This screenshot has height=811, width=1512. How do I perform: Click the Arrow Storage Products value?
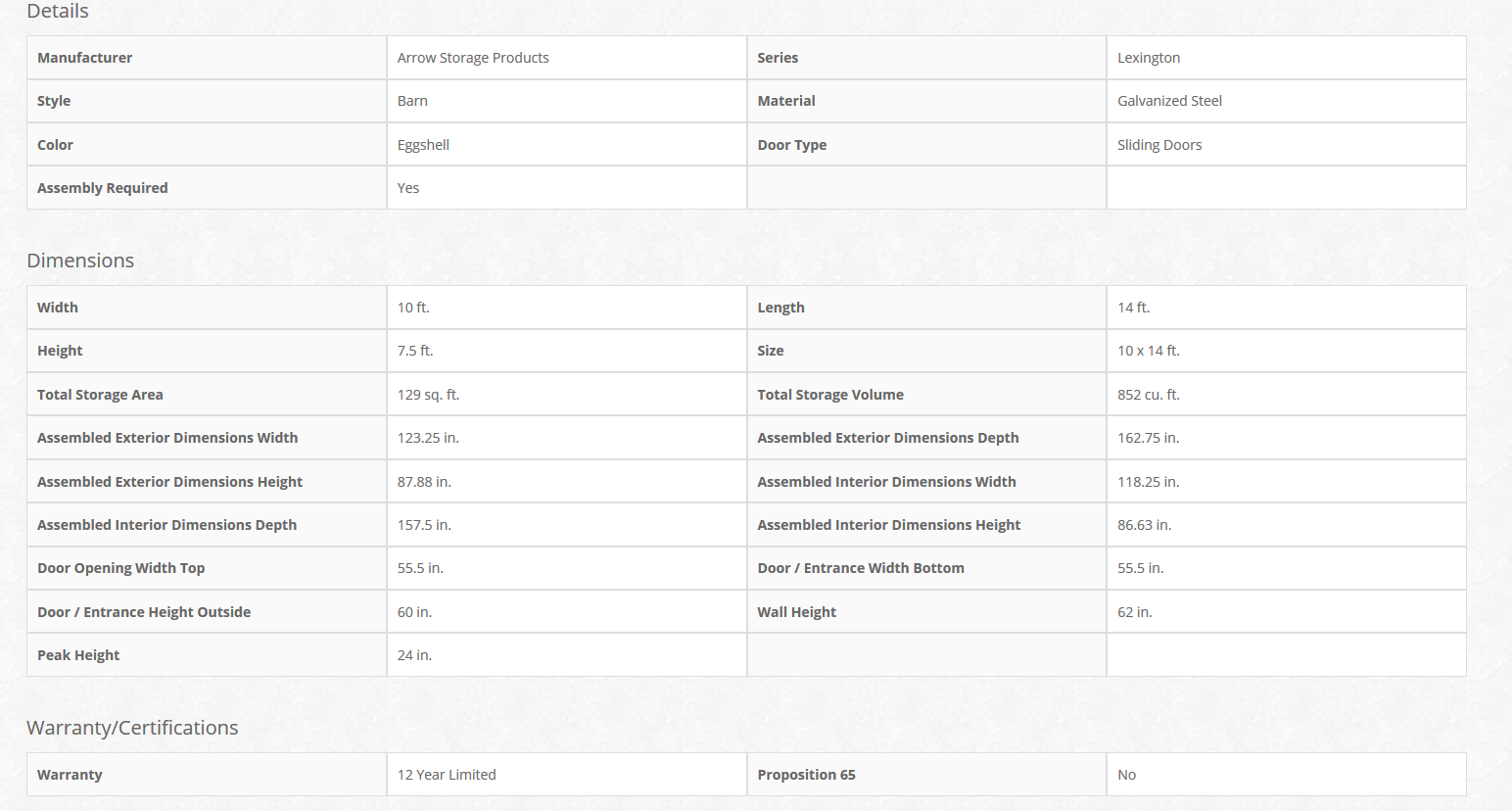(x=473, y=58)
